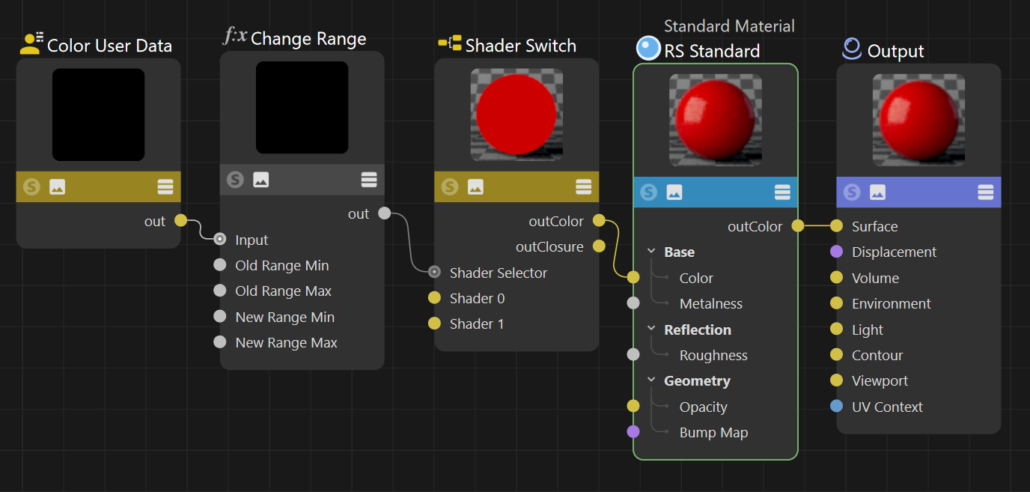Viewport: 1030px width, 492px height.
Task: Collapse the Geometry group in RS Standard
Action: [x=651, y=381]
